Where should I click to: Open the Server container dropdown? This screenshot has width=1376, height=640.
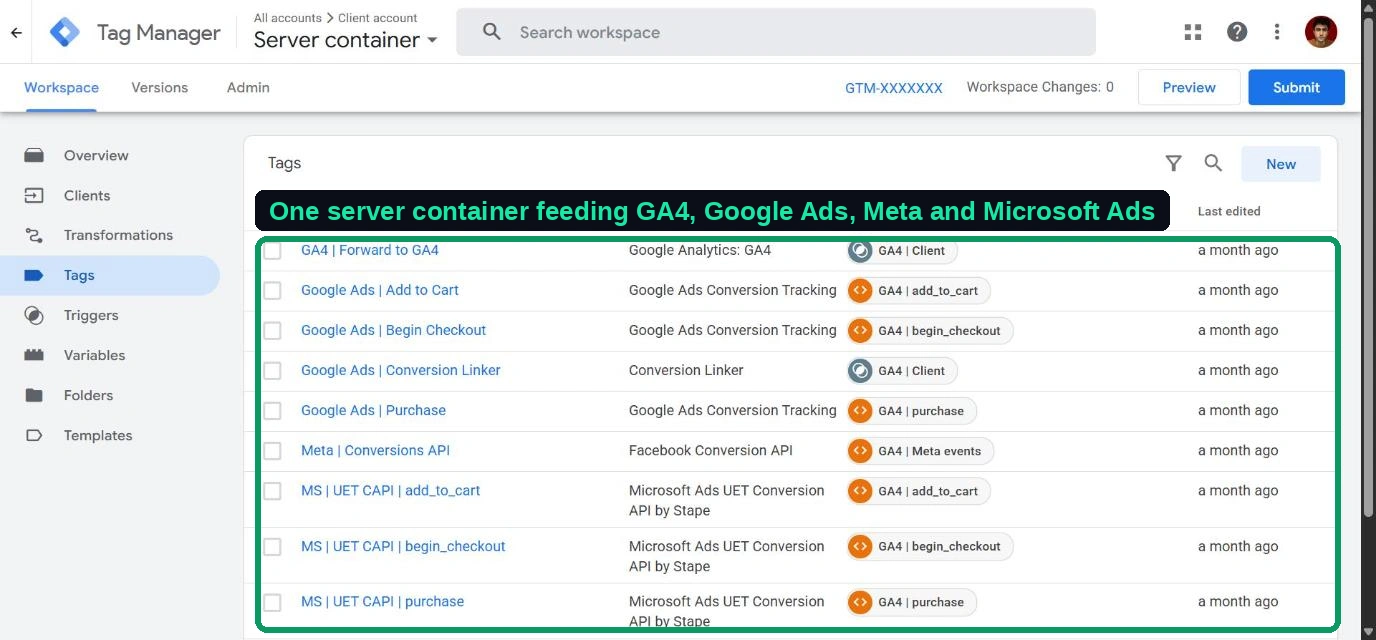click(x=346, y=40)
